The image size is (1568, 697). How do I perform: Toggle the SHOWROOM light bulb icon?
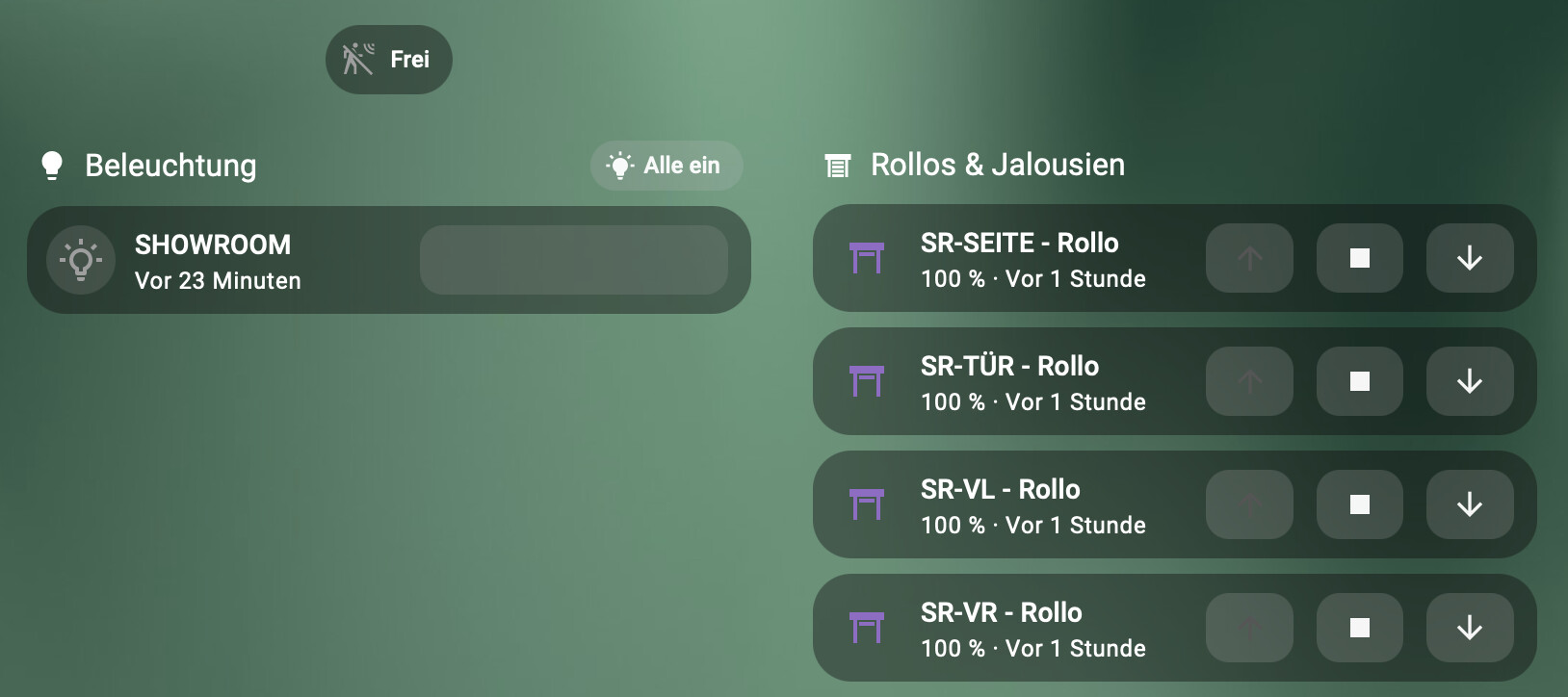(x=81, y=260)
